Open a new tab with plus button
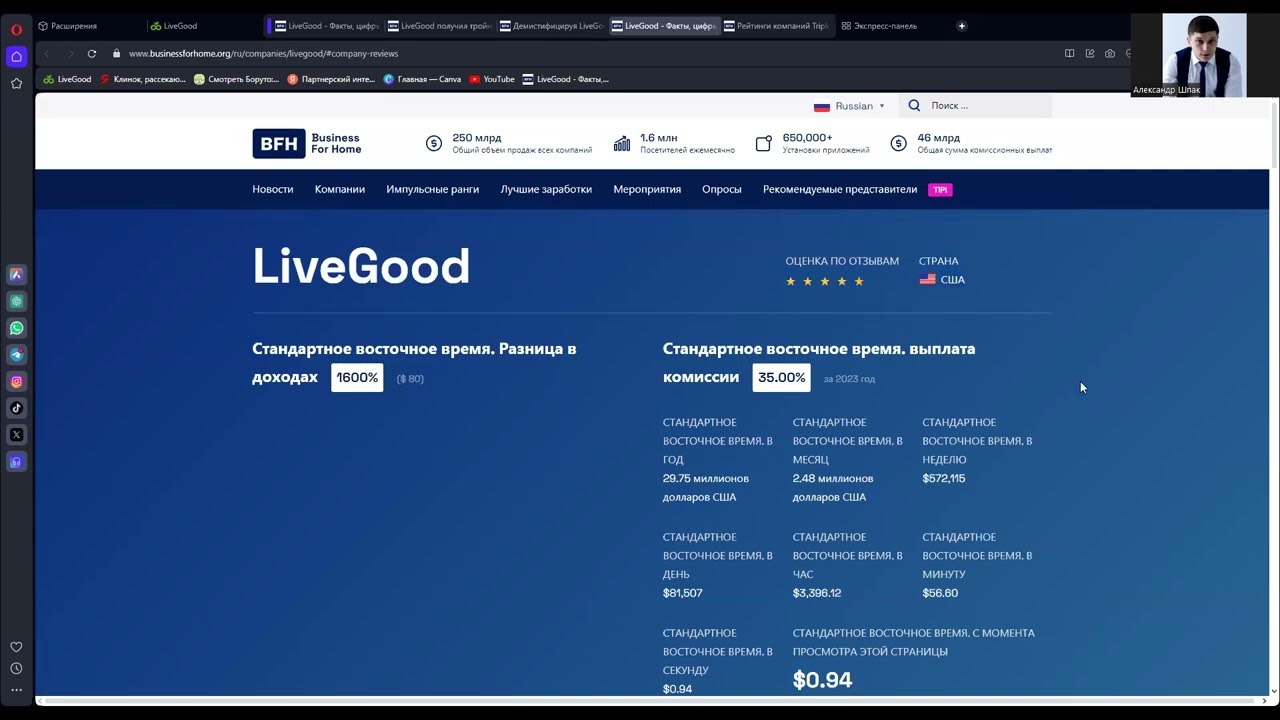Image resolution: width=1280 pixels, height=720 pixels. click(x=962, y=26)
